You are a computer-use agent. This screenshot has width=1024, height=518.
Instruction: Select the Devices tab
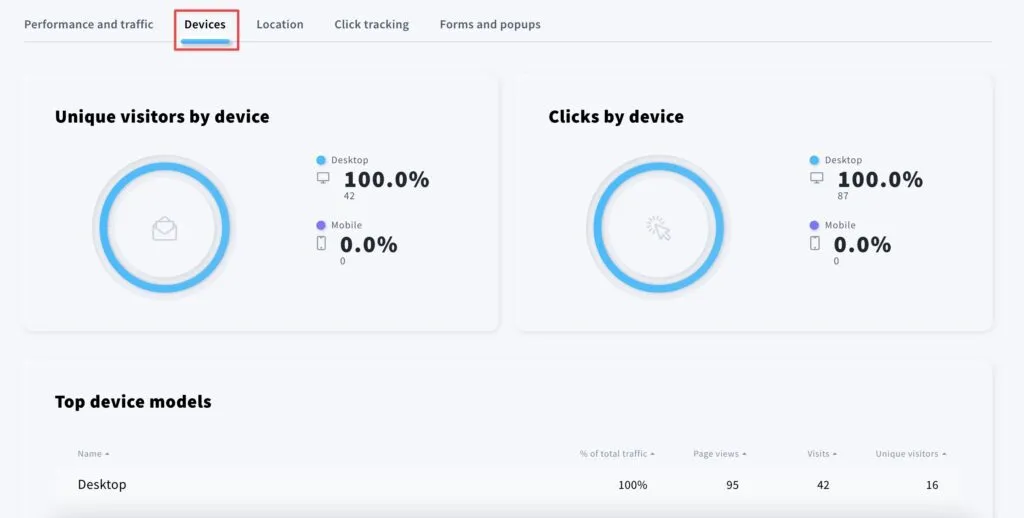[x=205, y=24]
